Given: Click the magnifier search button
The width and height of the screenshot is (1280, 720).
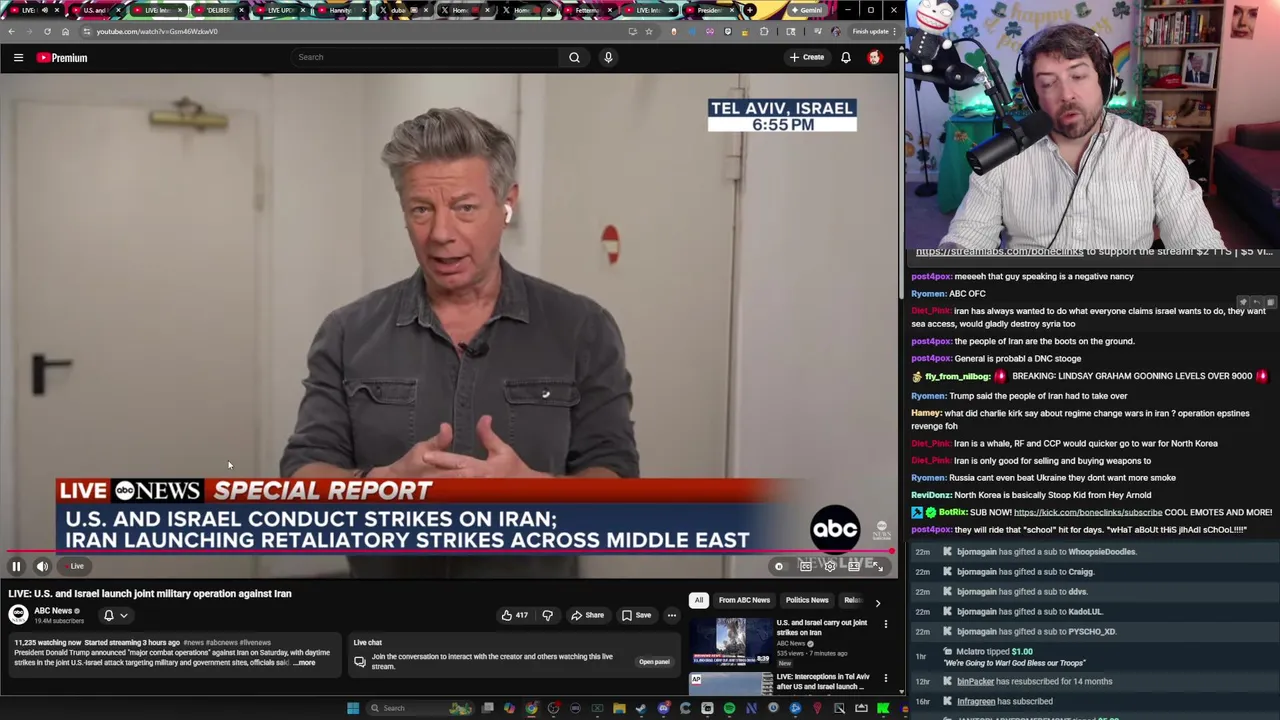Looking at the screenshot, I should 574,57.
